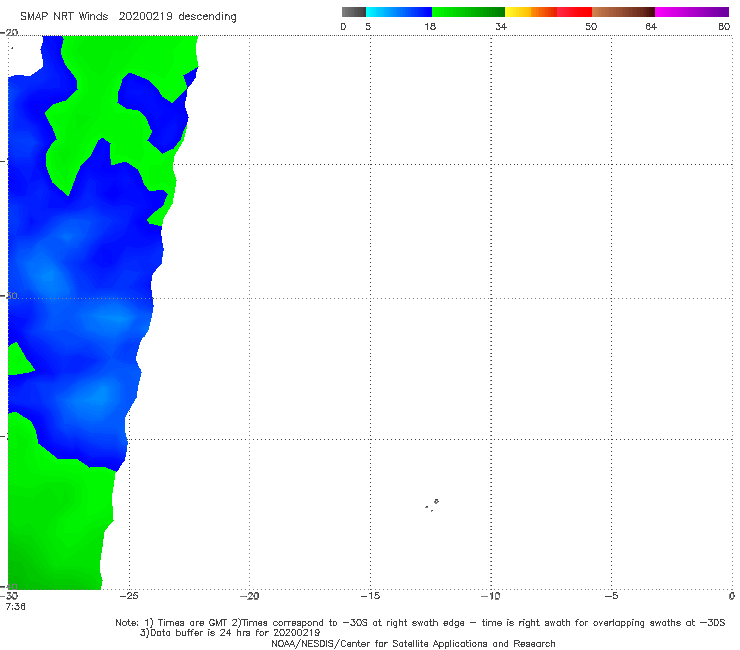Click the gray segment of the color bar

click(353, 12)
